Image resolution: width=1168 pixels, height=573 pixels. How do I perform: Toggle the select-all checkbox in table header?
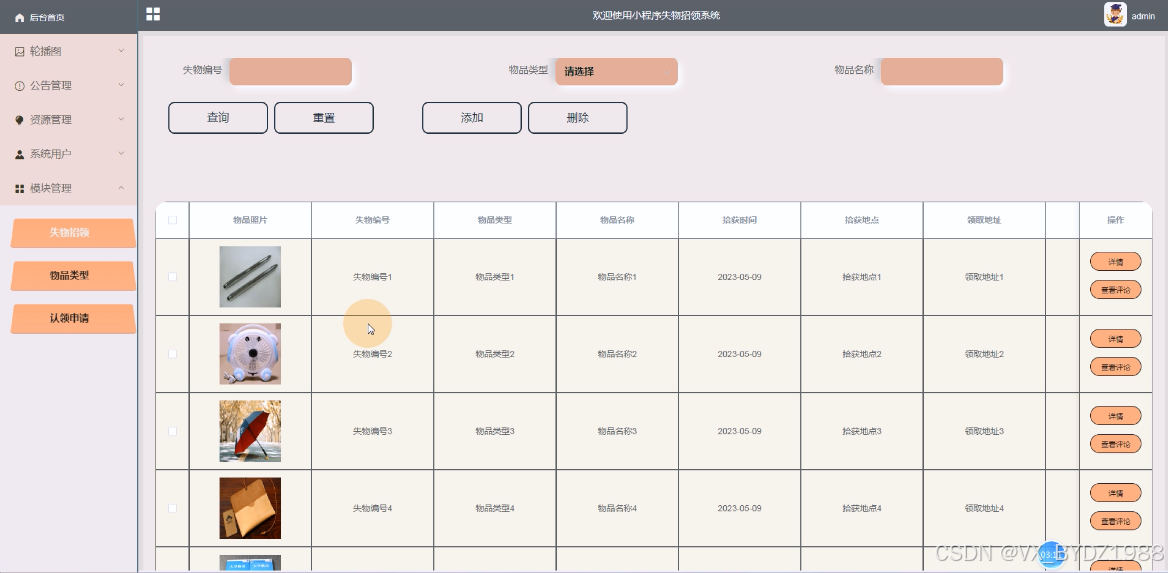click(173, 220)
